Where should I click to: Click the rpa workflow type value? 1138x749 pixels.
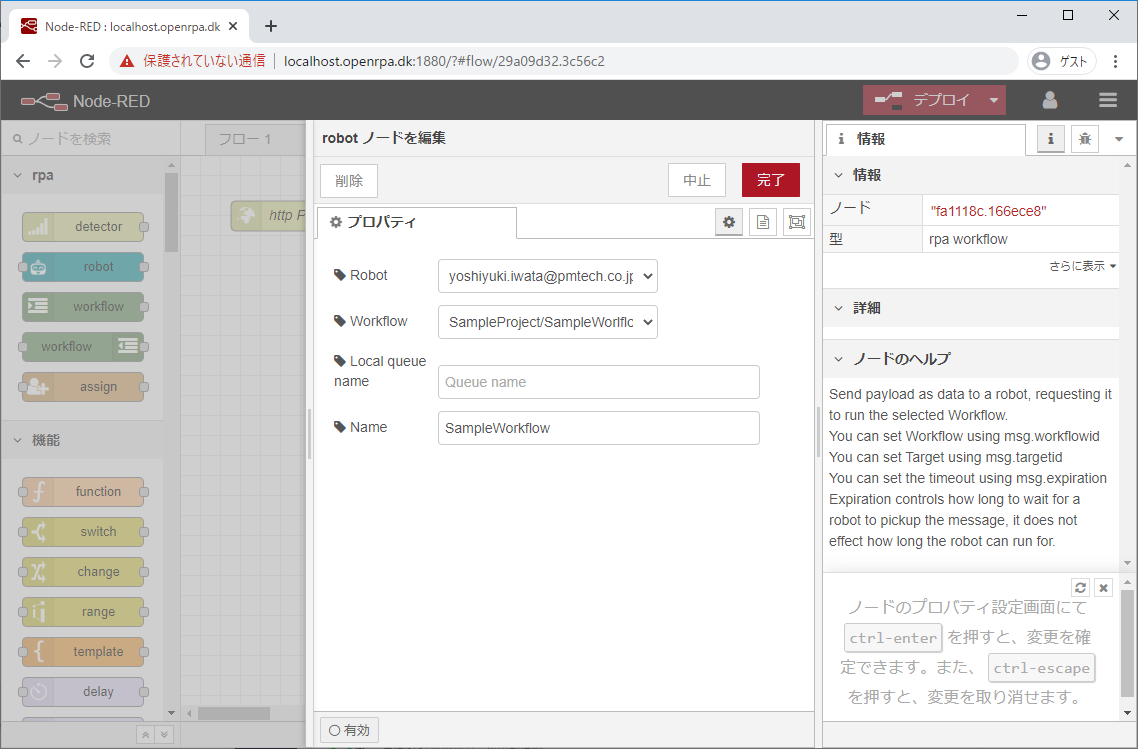(967, 240)
